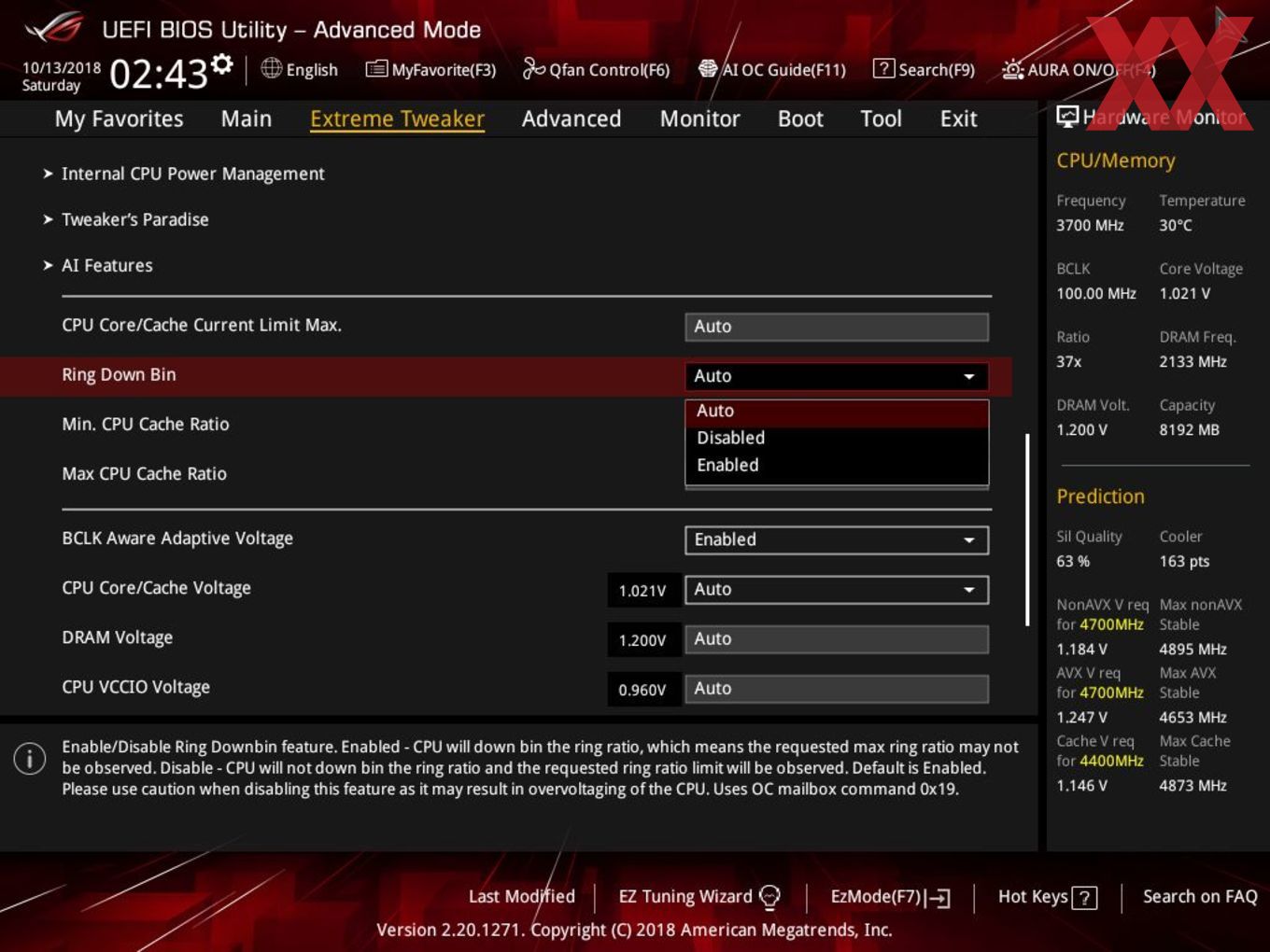Viewport: 1270px width, 952px height.
Task: Choose Enabled in Ring Down Bin list
Action: (x=837, y=465)
